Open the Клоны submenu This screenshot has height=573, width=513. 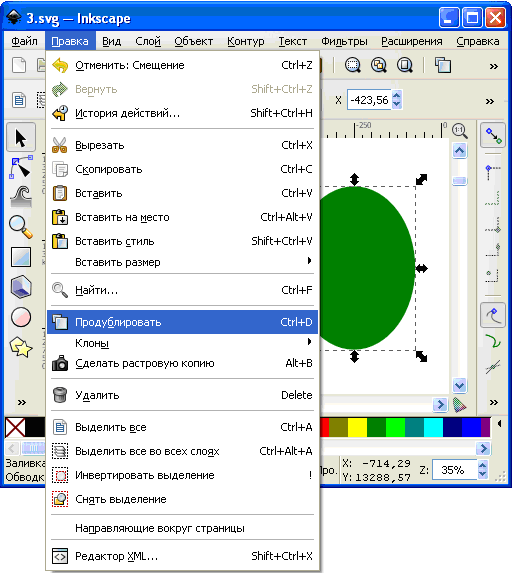(x=182, y=343)
